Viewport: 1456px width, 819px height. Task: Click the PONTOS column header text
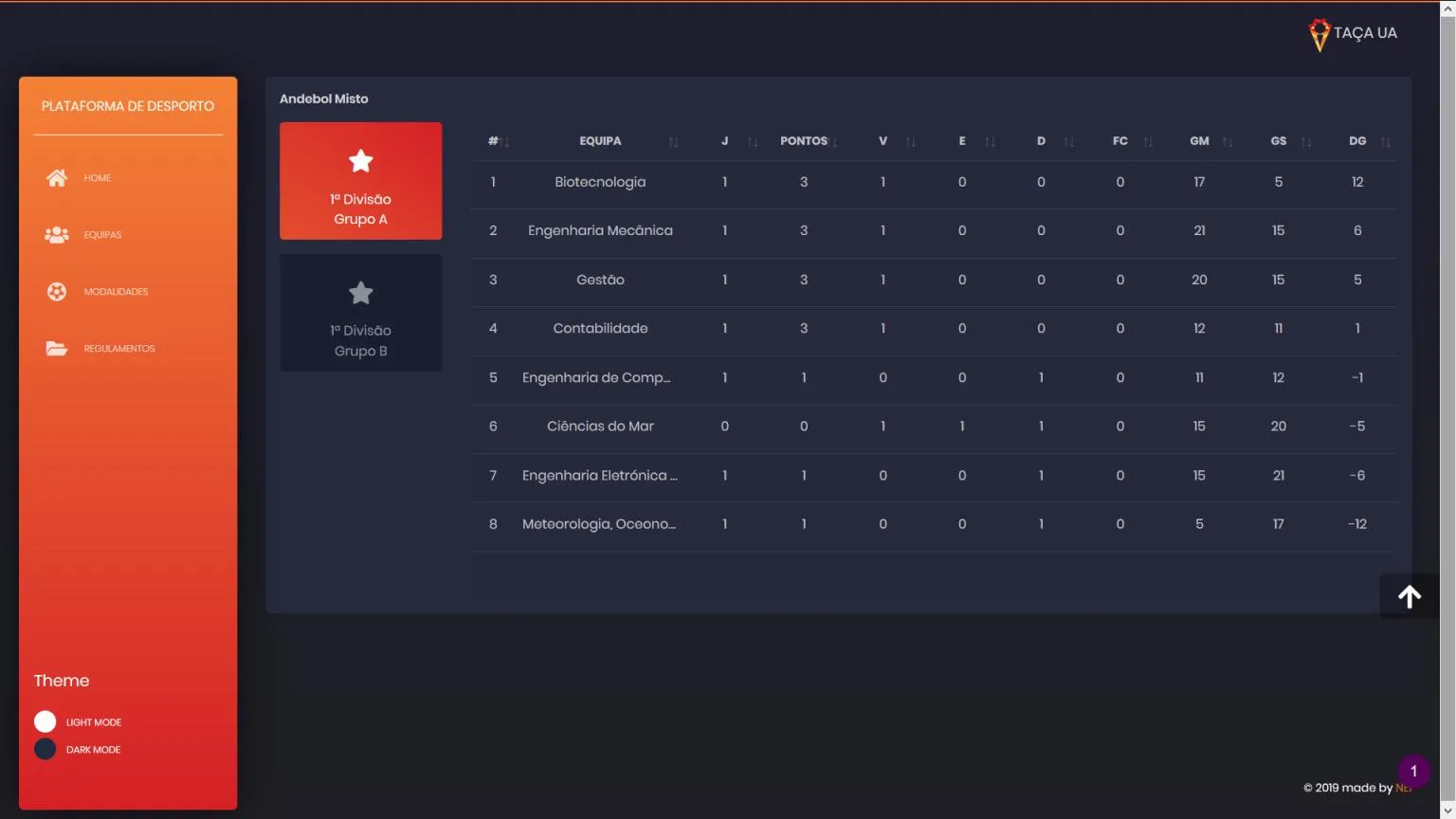click(804, 141)
